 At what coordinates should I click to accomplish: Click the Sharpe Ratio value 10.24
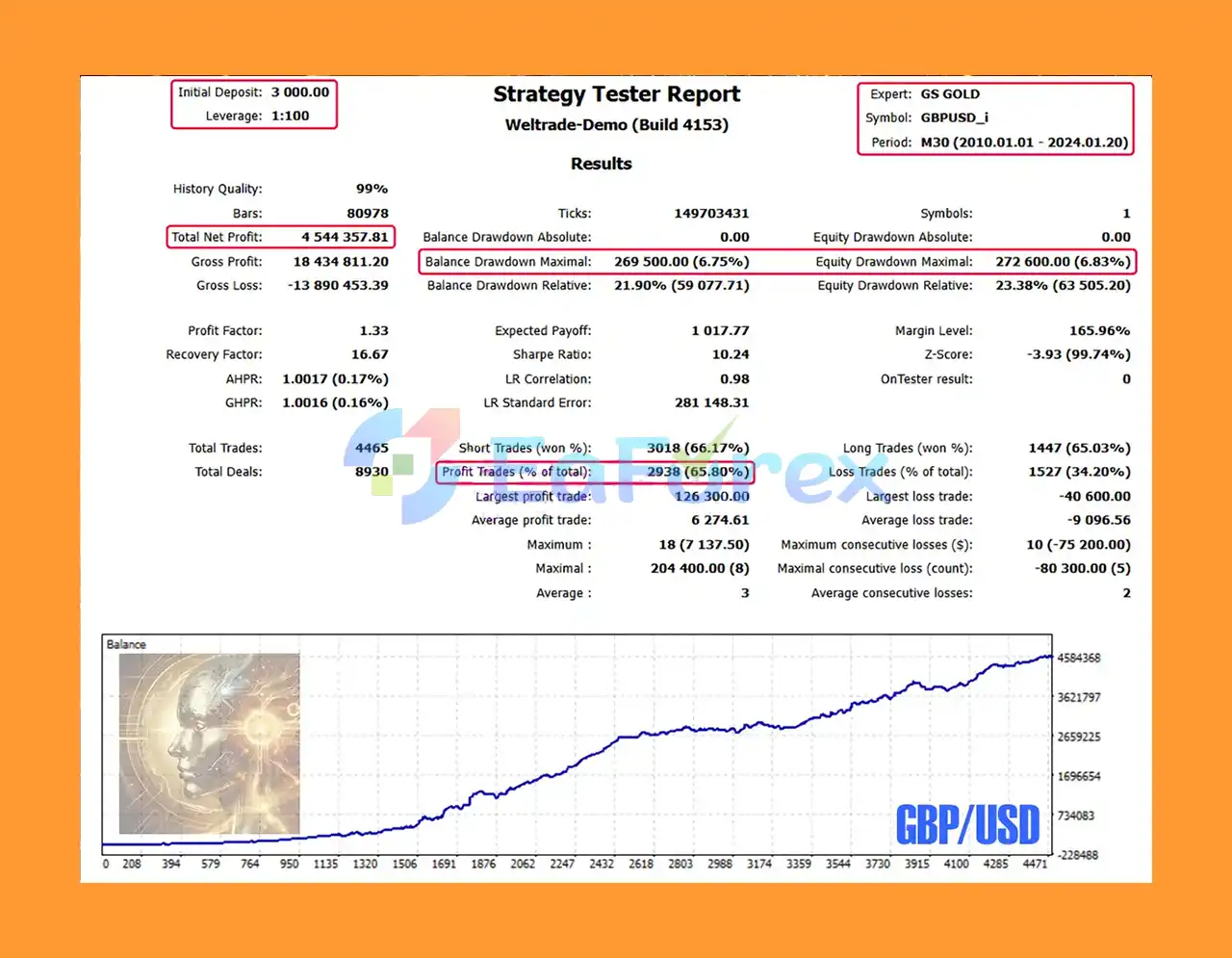coord(730,354)
